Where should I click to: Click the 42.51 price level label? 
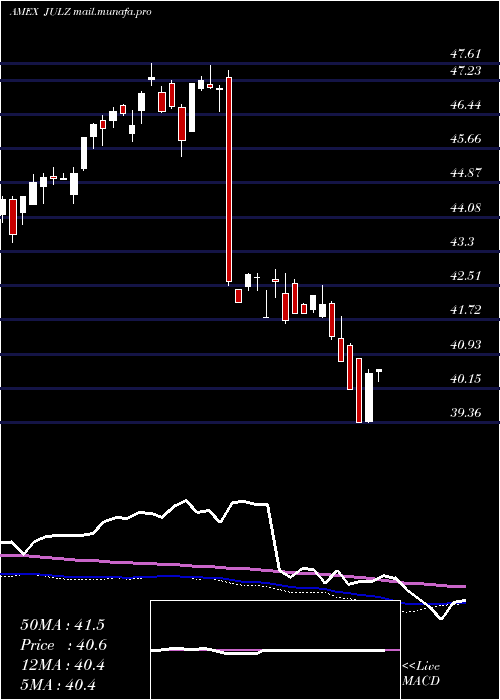click(465, 275)
